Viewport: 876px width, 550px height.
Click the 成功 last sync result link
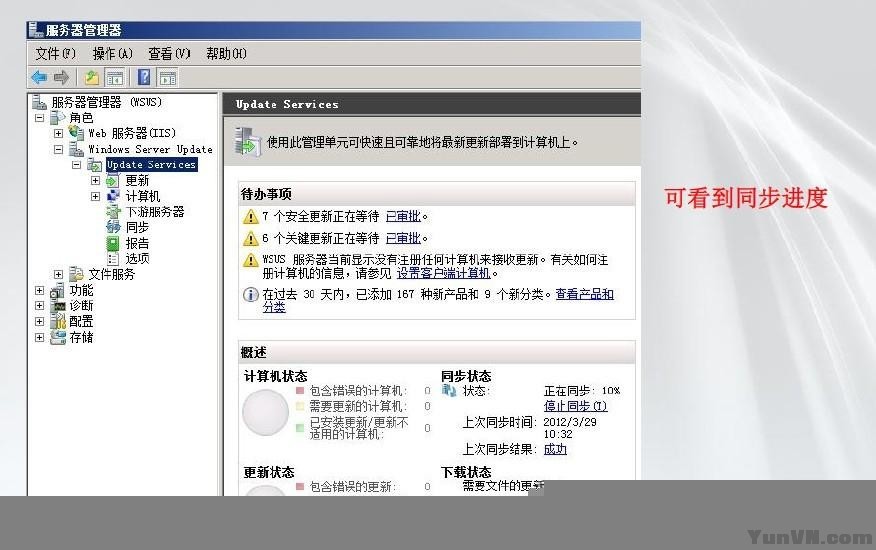point(555,449)
